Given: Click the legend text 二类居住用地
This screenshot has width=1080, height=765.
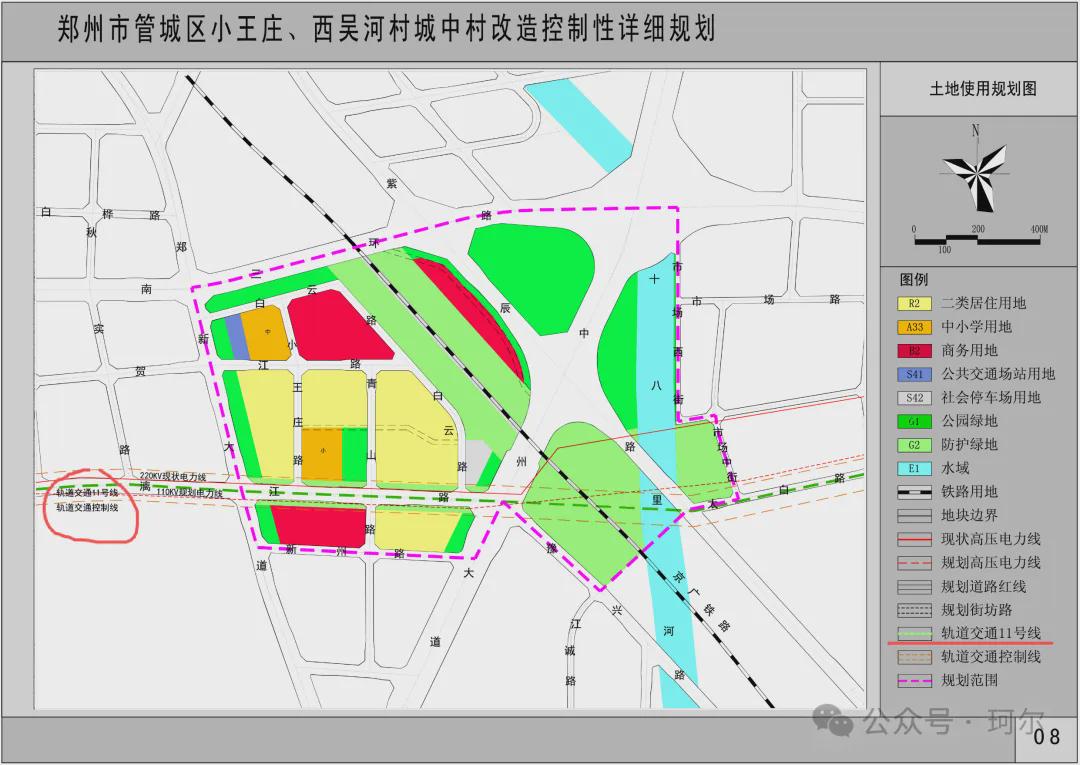Looking at the screenshot, I should point(984,303).
